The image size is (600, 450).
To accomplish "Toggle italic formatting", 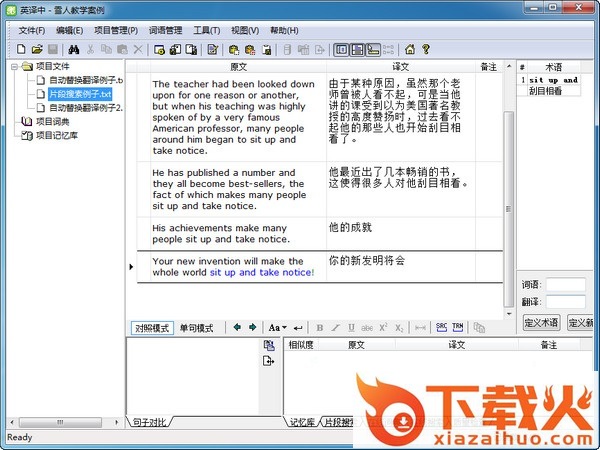I will (335, 328).
